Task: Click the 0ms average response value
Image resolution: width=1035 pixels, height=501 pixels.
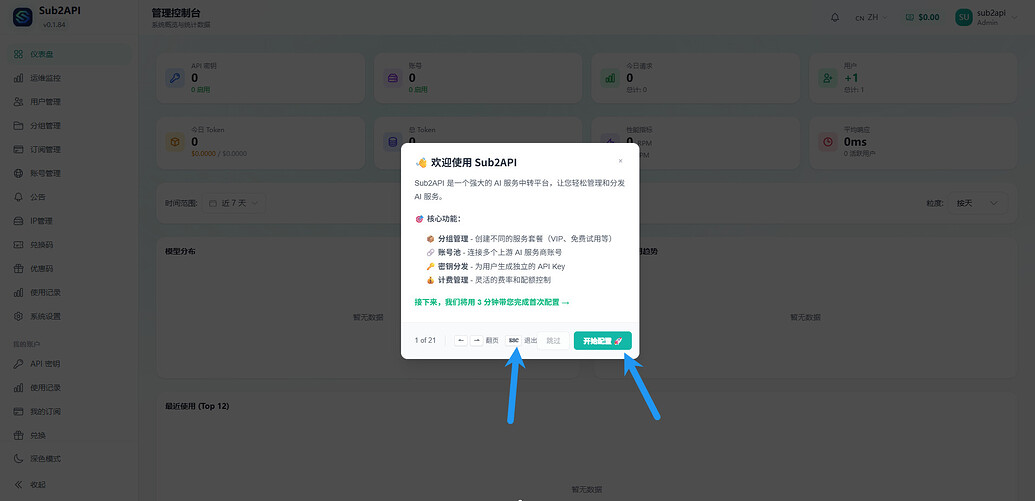Action: click(855, 141)
